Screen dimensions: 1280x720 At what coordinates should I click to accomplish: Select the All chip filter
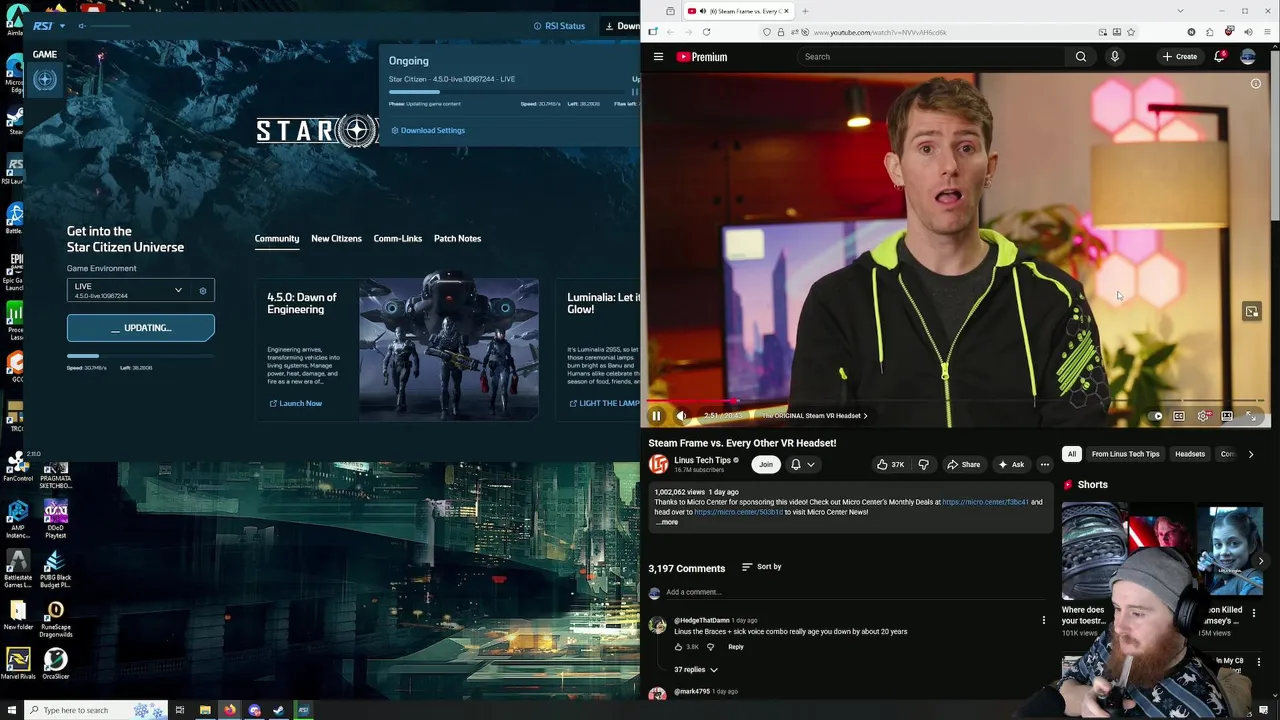pyautogui.click(x=1071, y=454)
